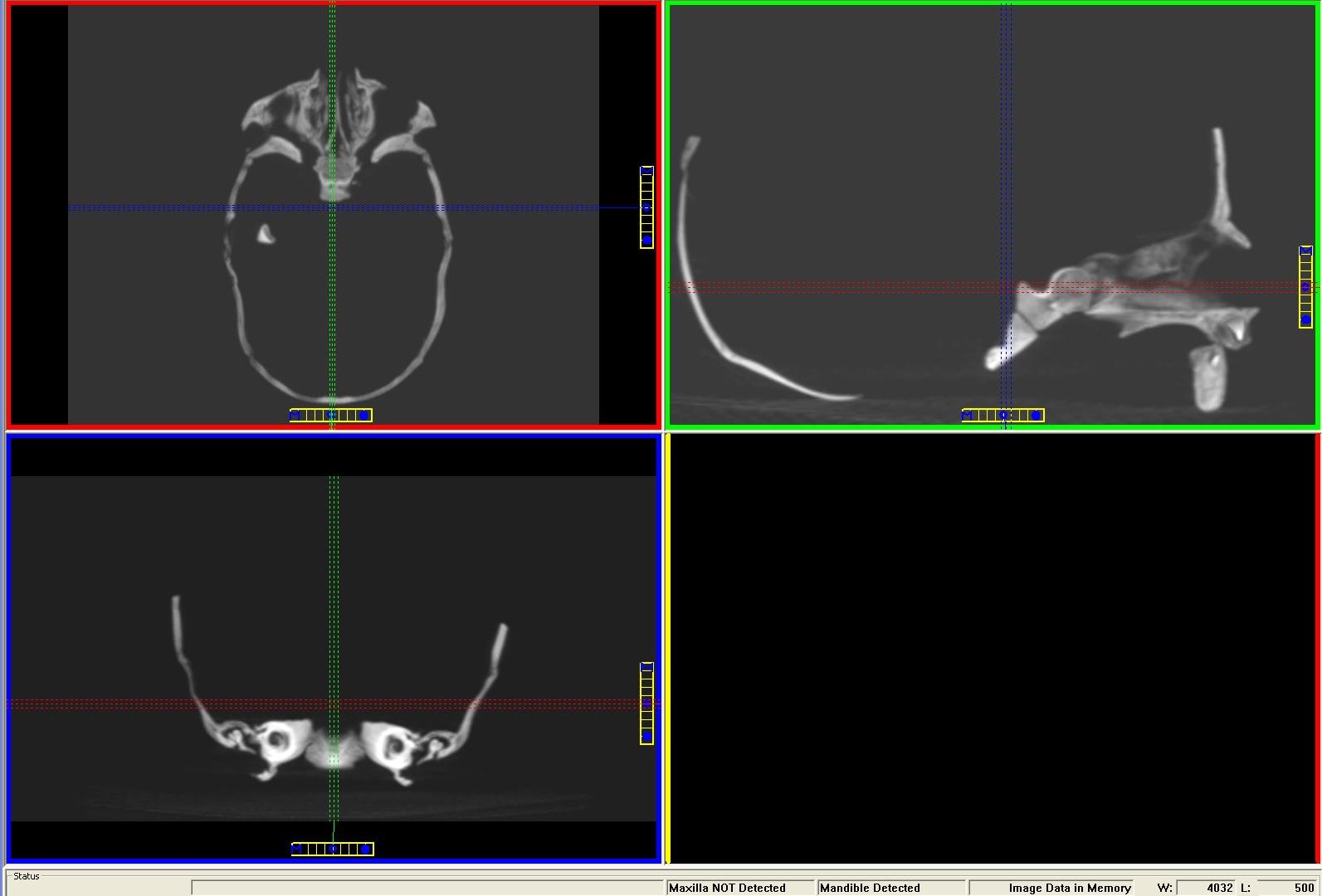Select the empty black 3D view pane

[992, 648]
